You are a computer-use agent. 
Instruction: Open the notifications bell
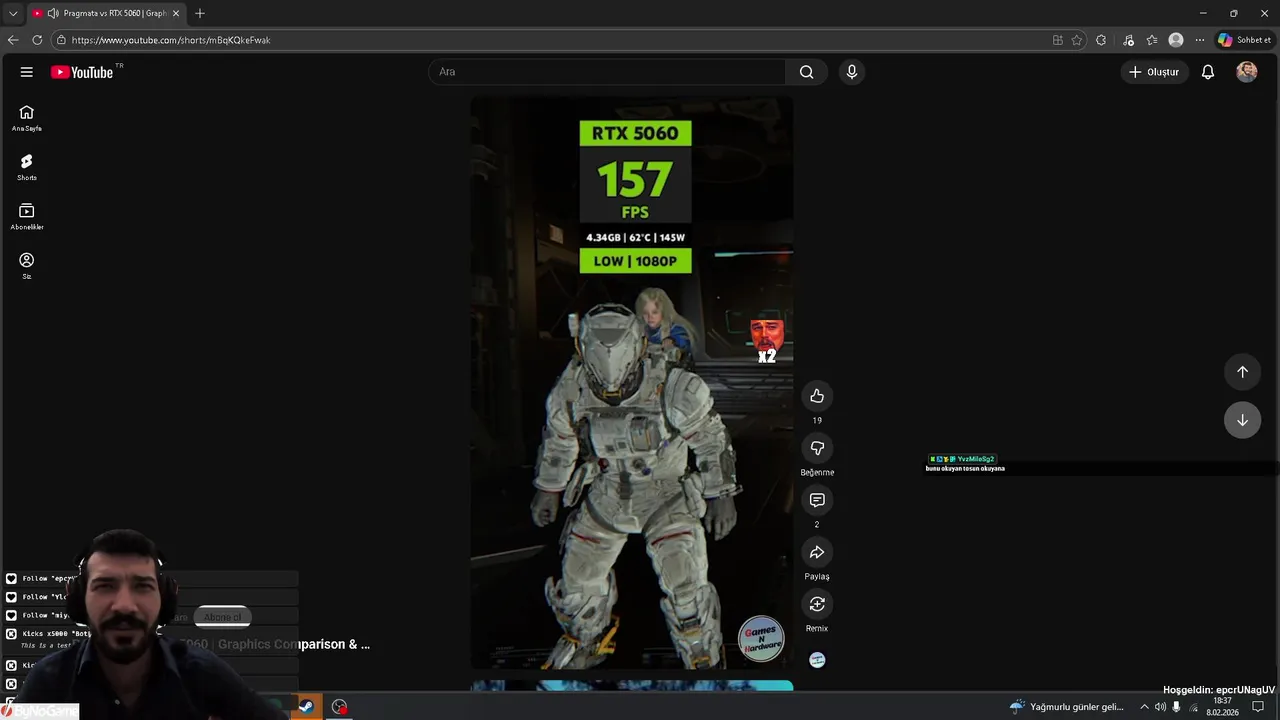[x=1208, y=72]
